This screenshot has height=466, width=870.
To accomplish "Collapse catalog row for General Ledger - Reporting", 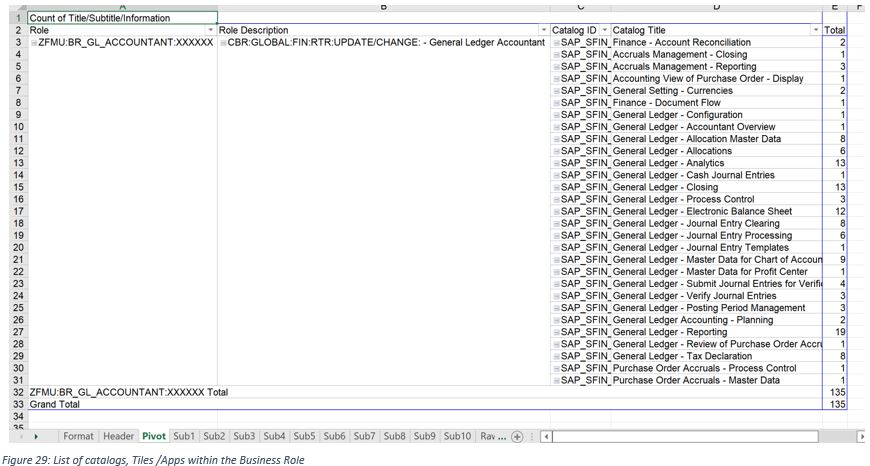I will (557, 332).
